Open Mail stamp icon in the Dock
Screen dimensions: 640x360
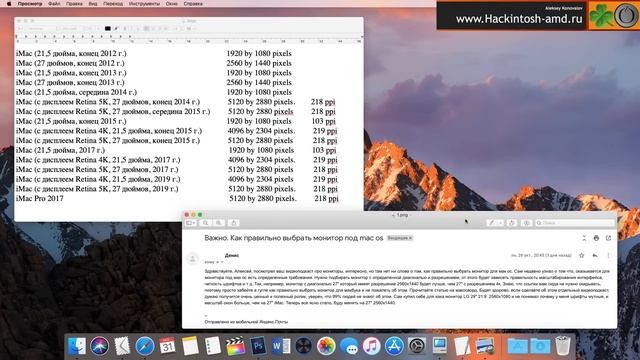tap(122, 346)
